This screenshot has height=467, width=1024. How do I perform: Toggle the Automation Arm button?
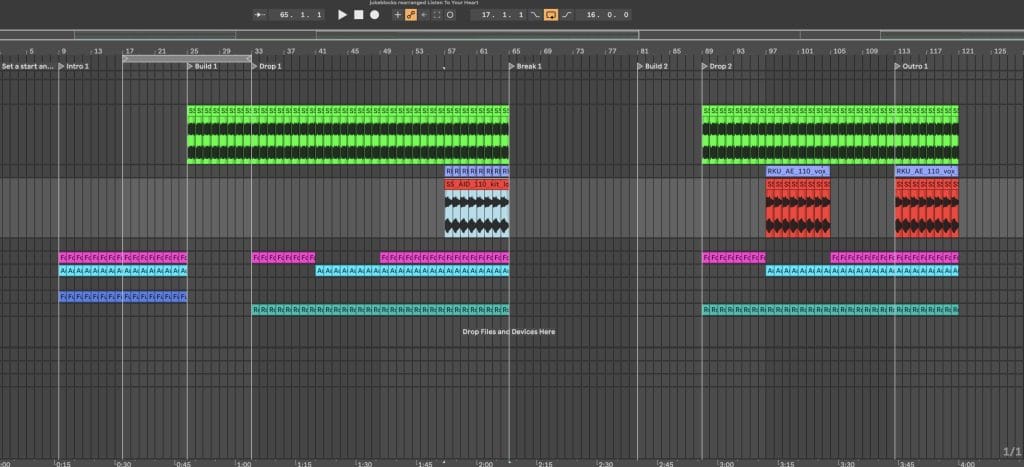pyautogui.click(x=410, y=15)
